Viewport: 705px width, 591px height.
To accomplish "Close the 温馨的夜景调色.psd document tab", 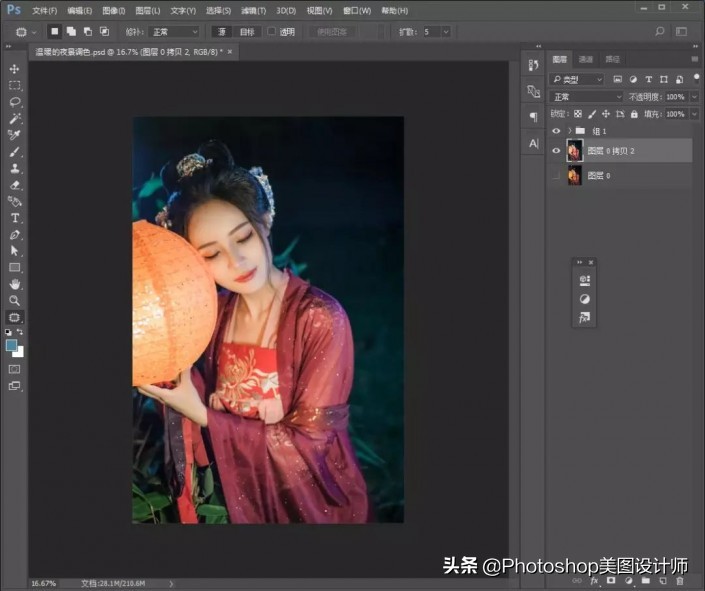I will click(x=230, y=52).
